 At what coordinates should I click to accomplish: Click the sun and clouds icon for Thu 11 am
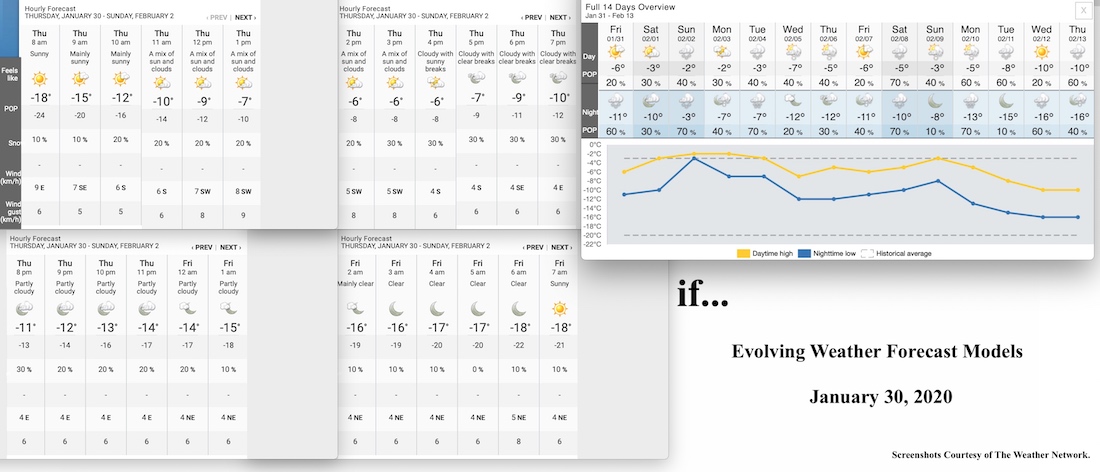tap(162, 83)
